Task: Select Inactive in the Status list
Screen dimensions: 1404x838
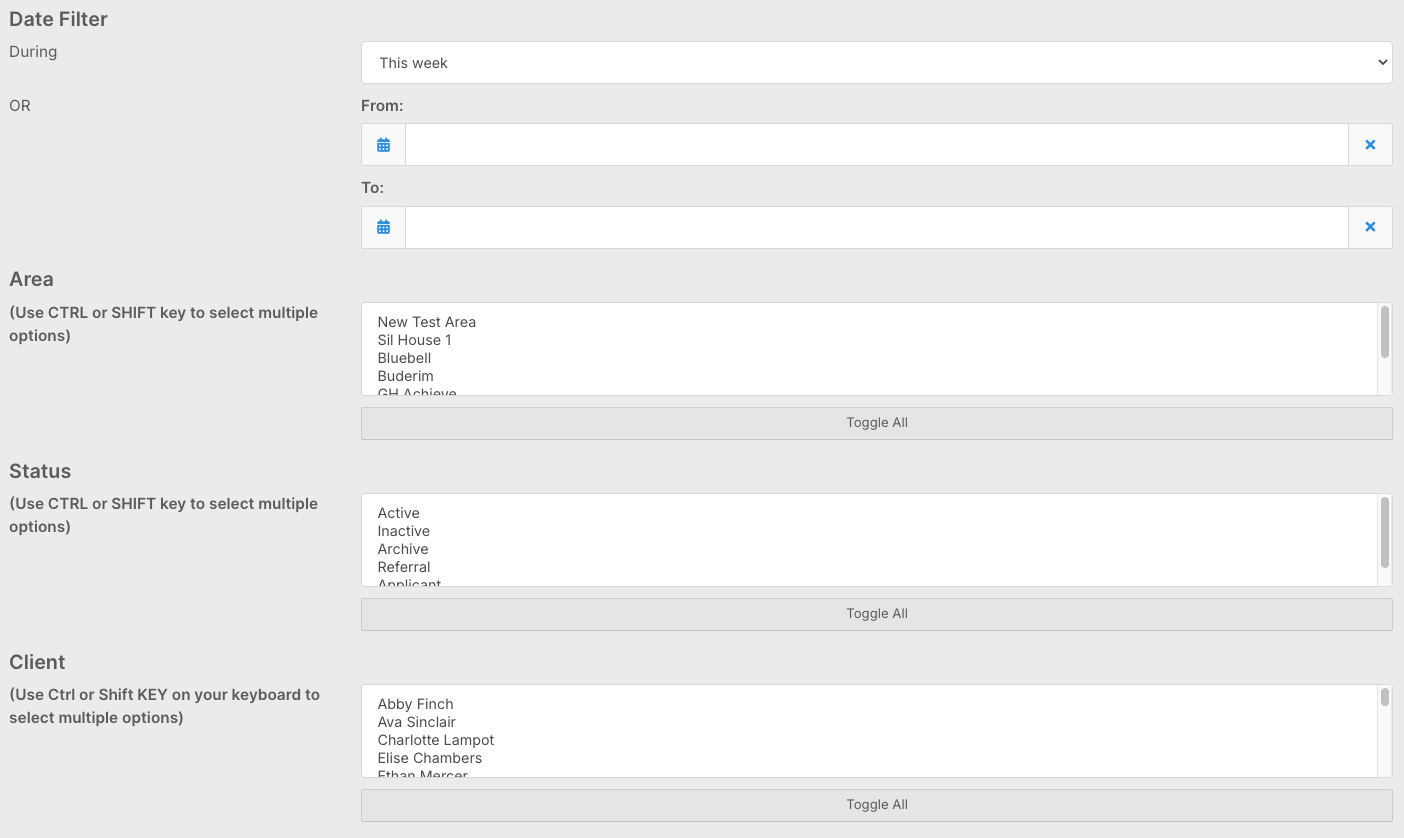Action: pos(869,531)
